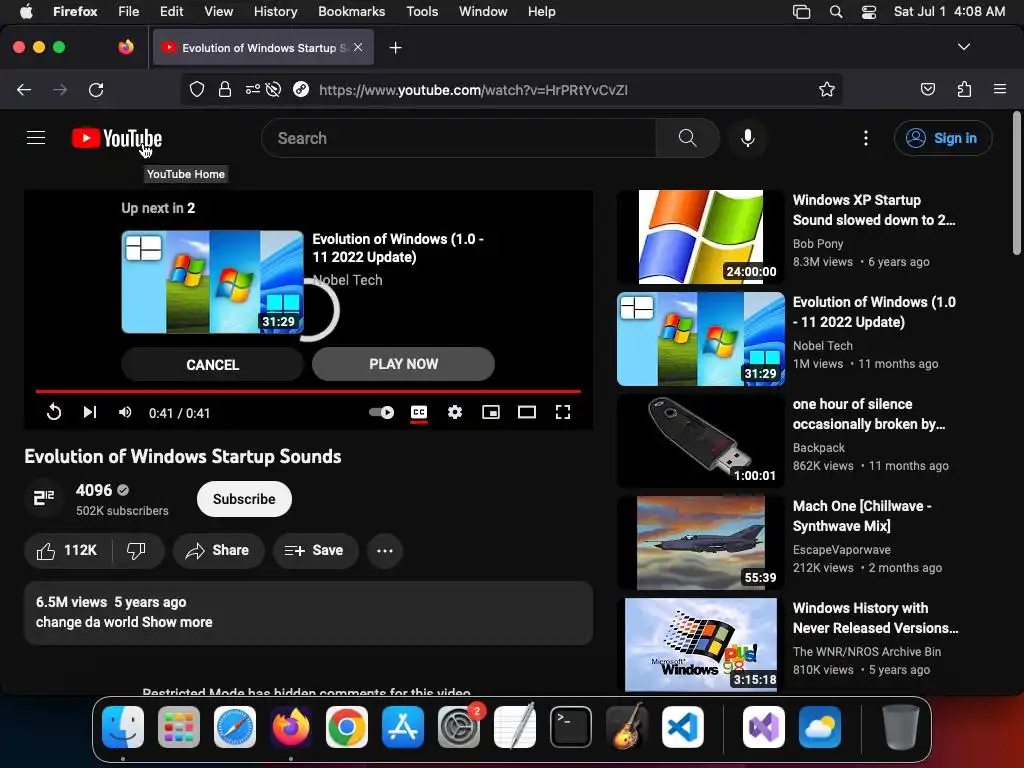The width and height of the screenshot is (1024, 768).
Task: Open player settings gear
Action: [x=455, y=412]
